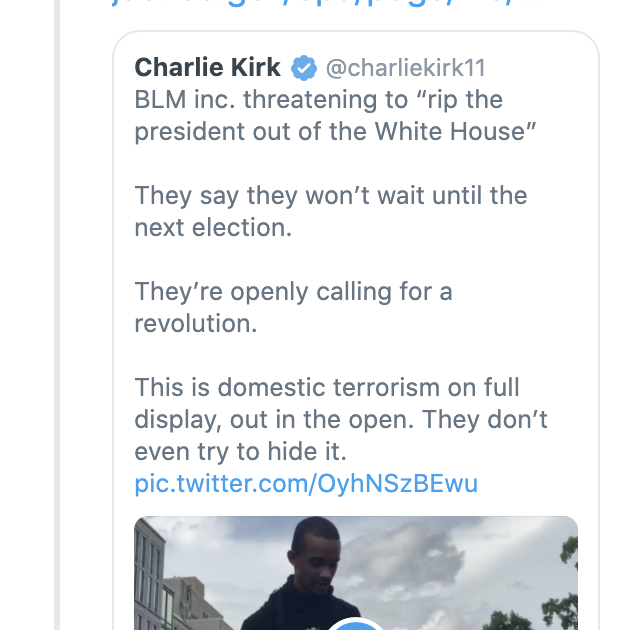
Task: Click the word "revolution." in the tweet
Action: pyautogui.click(x=193, y=323)
